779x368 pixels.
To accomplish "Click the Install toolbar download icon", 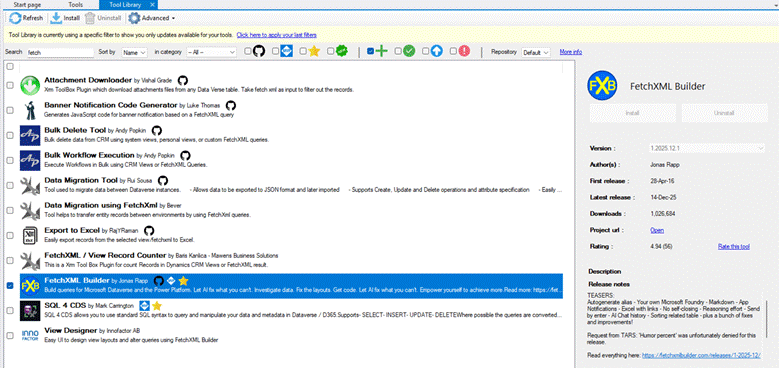I will [56, 18].
